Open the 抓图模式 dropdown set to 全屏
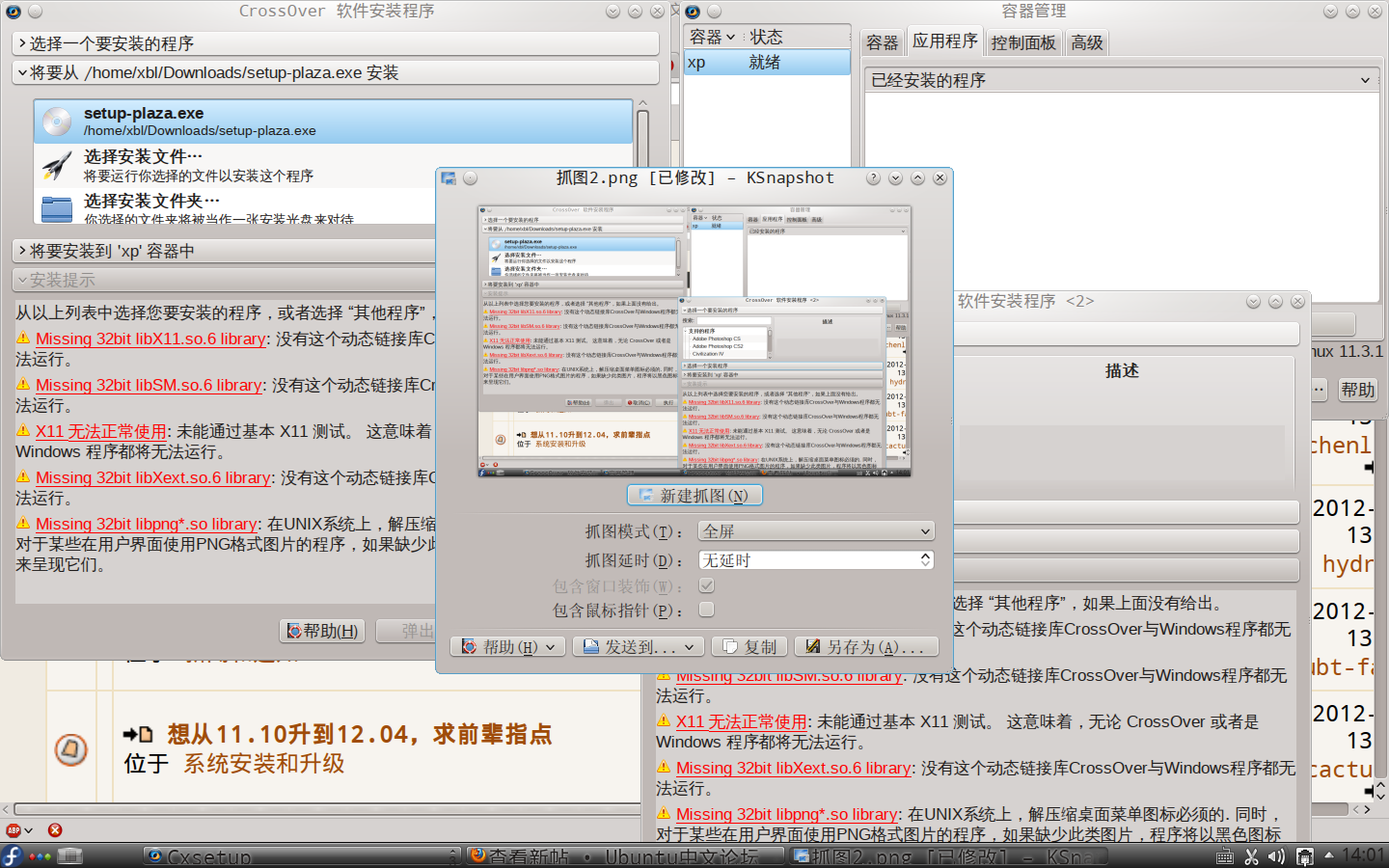 click(816, 531)
